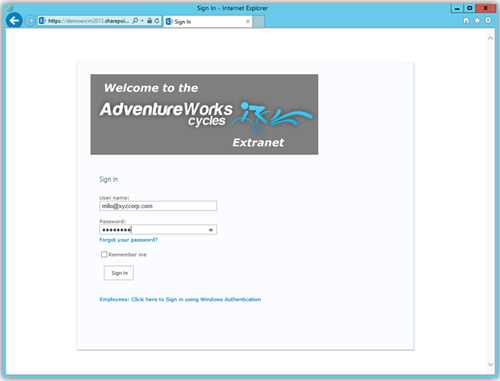Screen dimensions: 500x381
Task: Check the Remember me checkbox
Action: [104, 254]
